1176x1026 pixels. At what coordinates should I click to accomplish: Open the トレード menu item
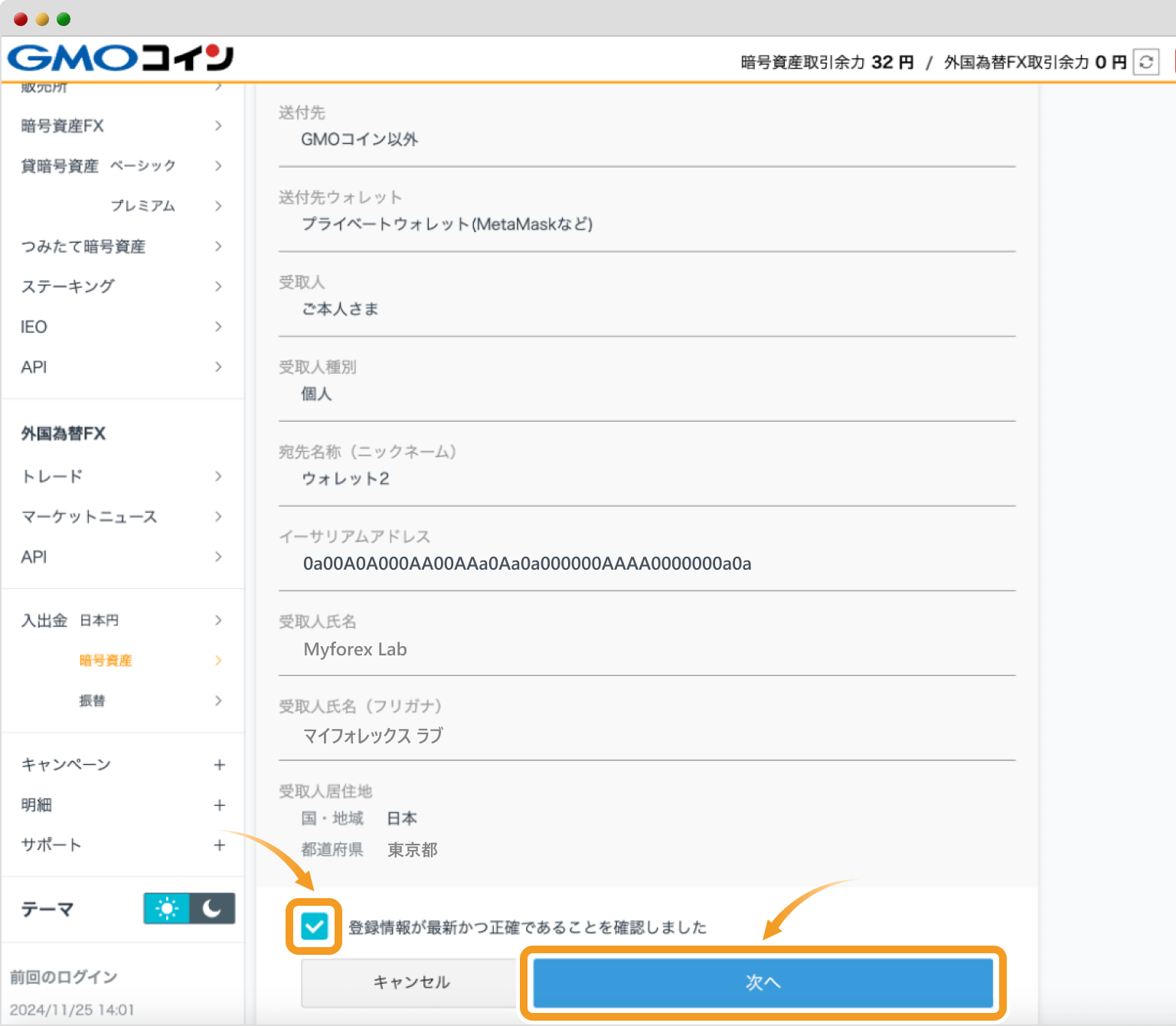coord(52,476)
